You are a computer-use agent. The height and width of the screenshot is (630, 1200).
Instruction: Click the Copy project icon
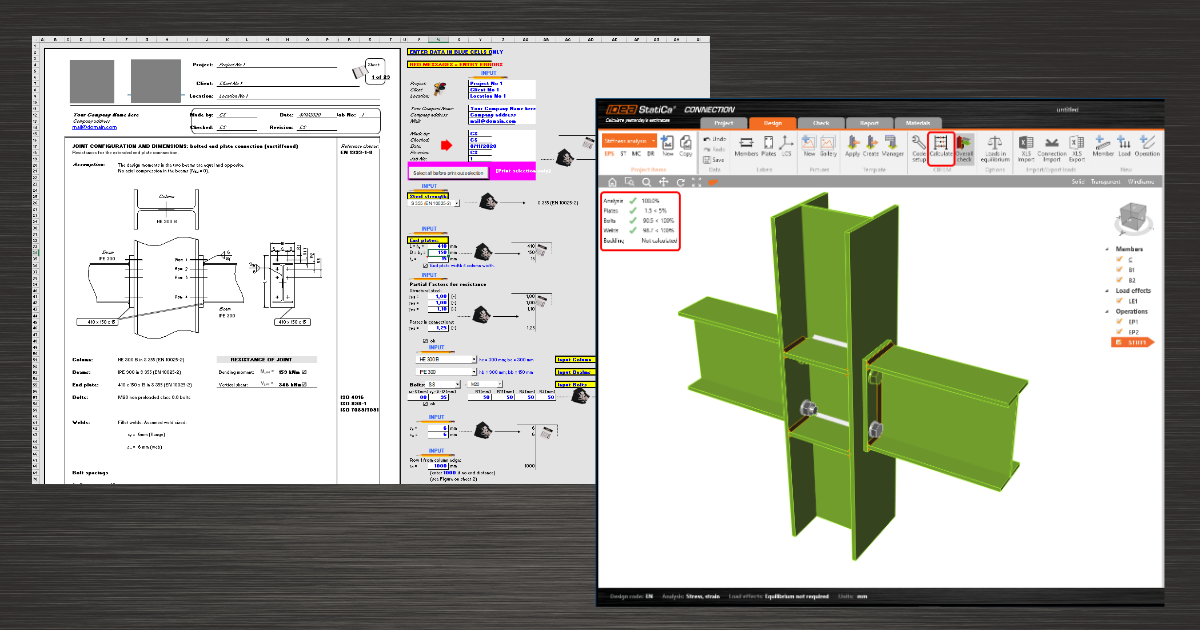point(687,146)
